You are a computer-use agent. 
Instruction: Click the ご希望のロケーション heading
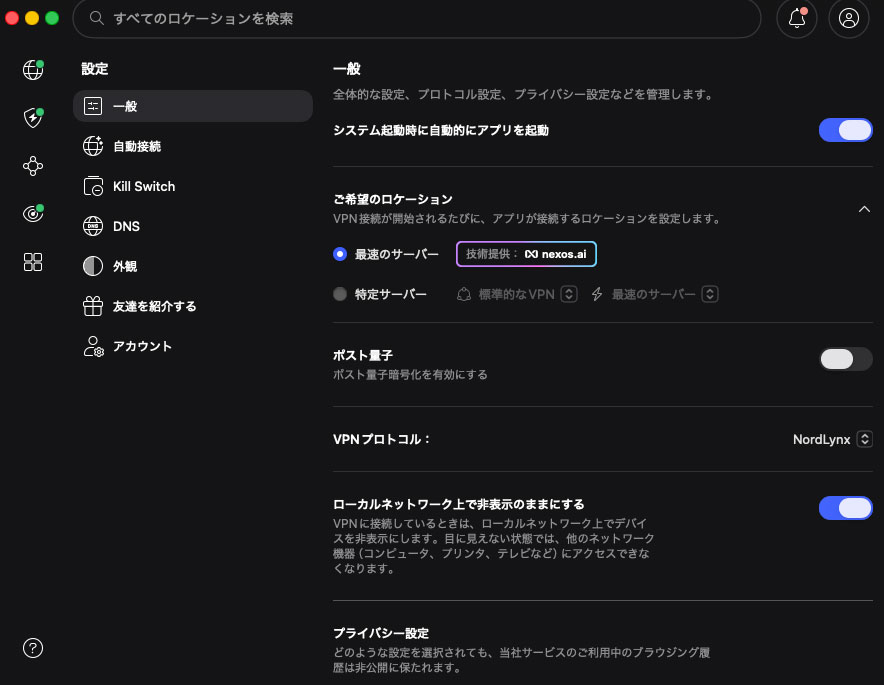(x=393, y=199)
